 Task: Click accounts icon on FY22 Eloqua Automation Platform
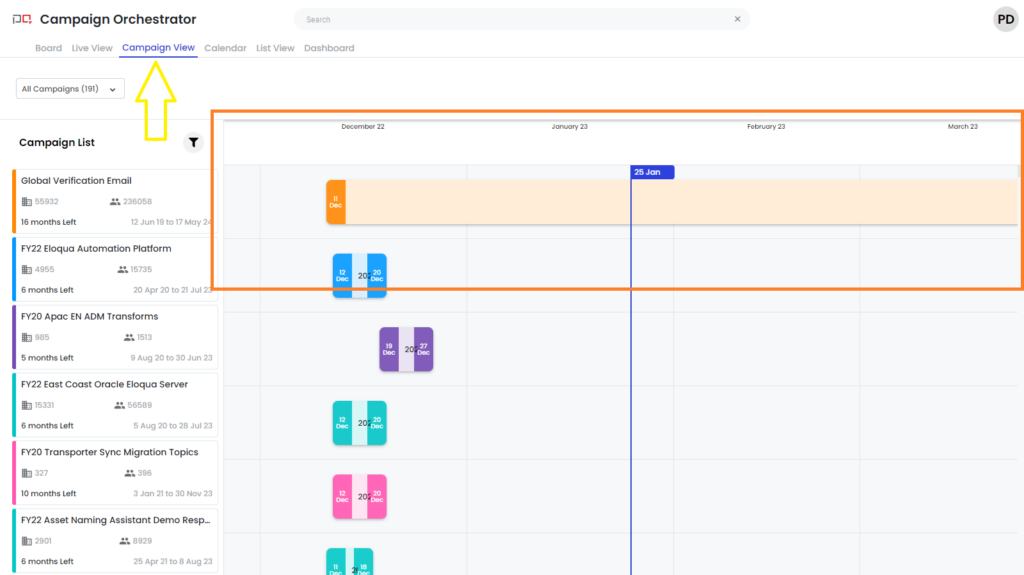pos(27,270)
